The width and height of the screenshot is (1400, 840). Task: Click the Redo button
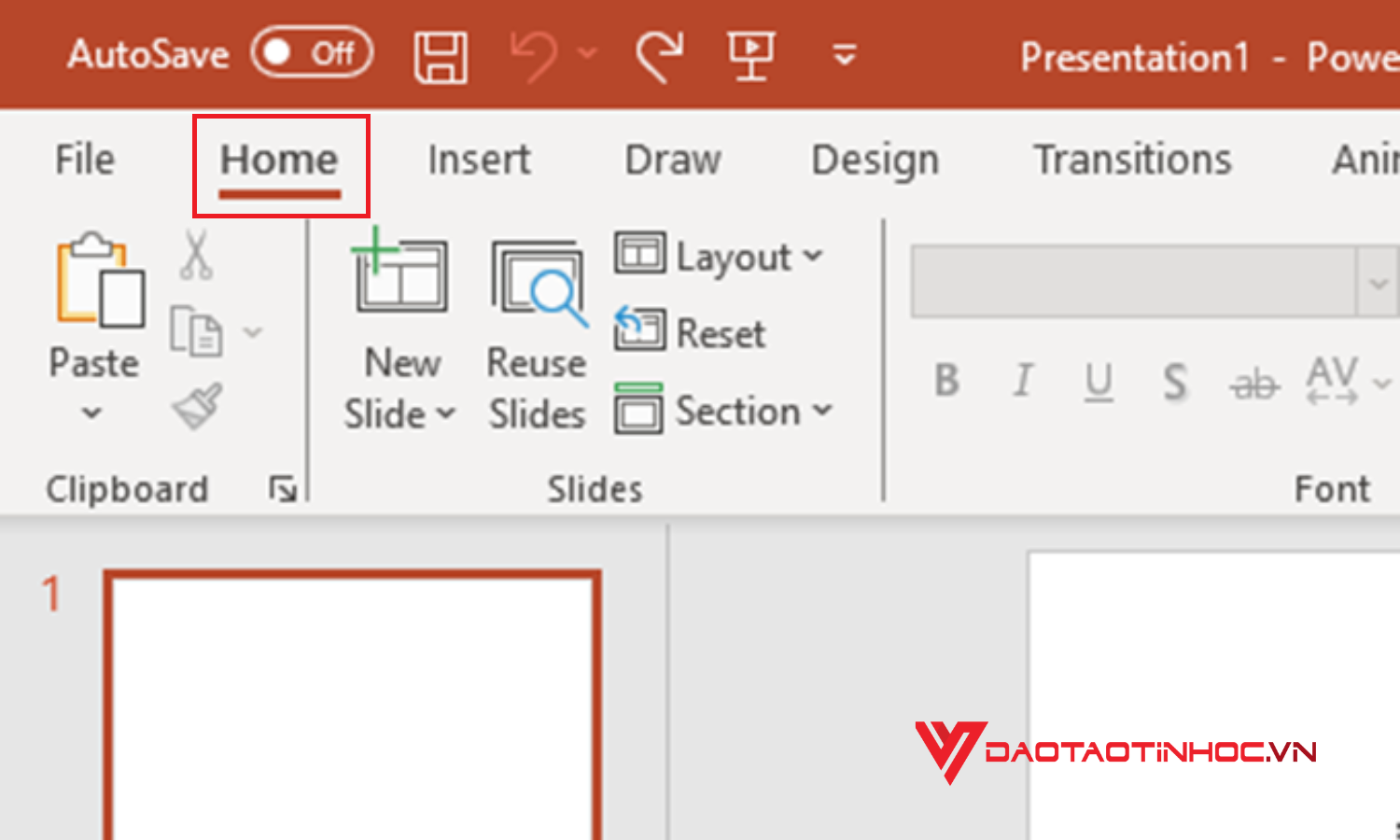(659, 56)
